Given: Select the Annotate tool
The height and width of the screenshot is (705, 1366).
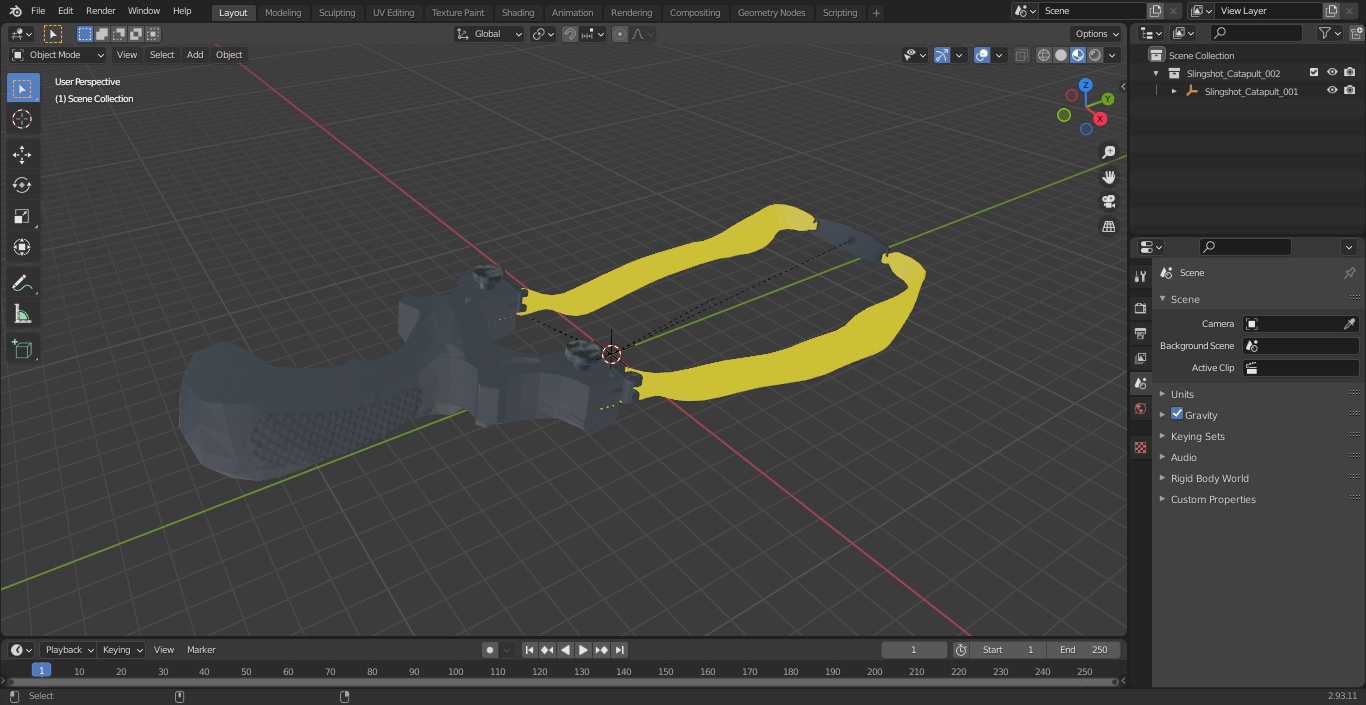Looking at the screenshot, I should (x=22, y=283).
